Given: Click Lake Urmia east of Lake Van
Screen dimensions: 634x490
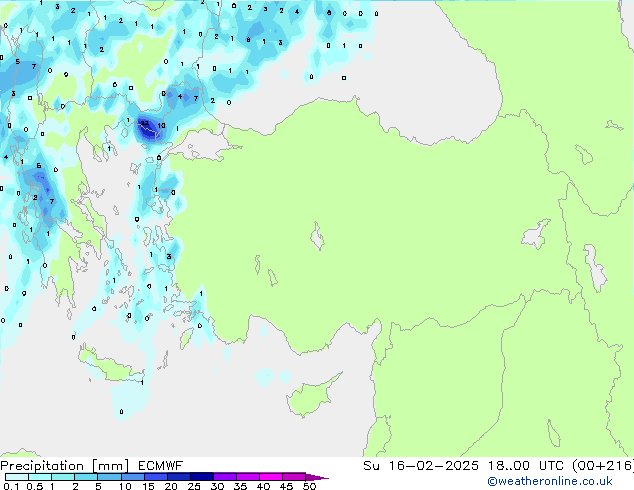Looking at the screenshot, I should point(595,267).
